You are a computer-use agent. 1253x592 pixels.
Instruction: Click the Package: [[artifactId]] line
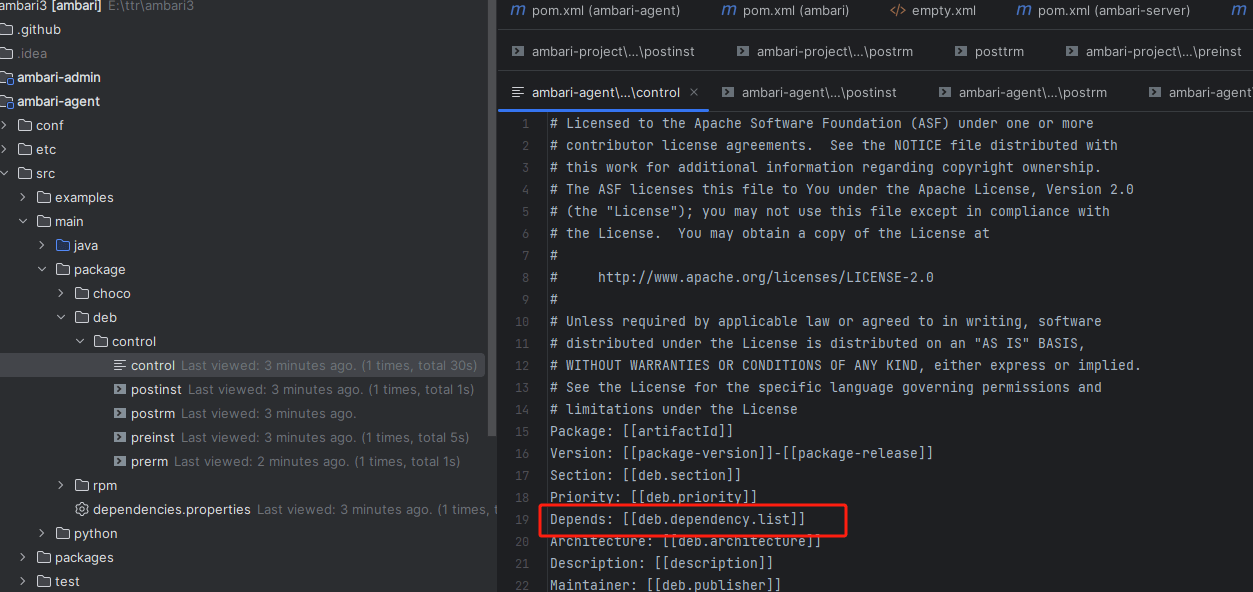[642, 431]
